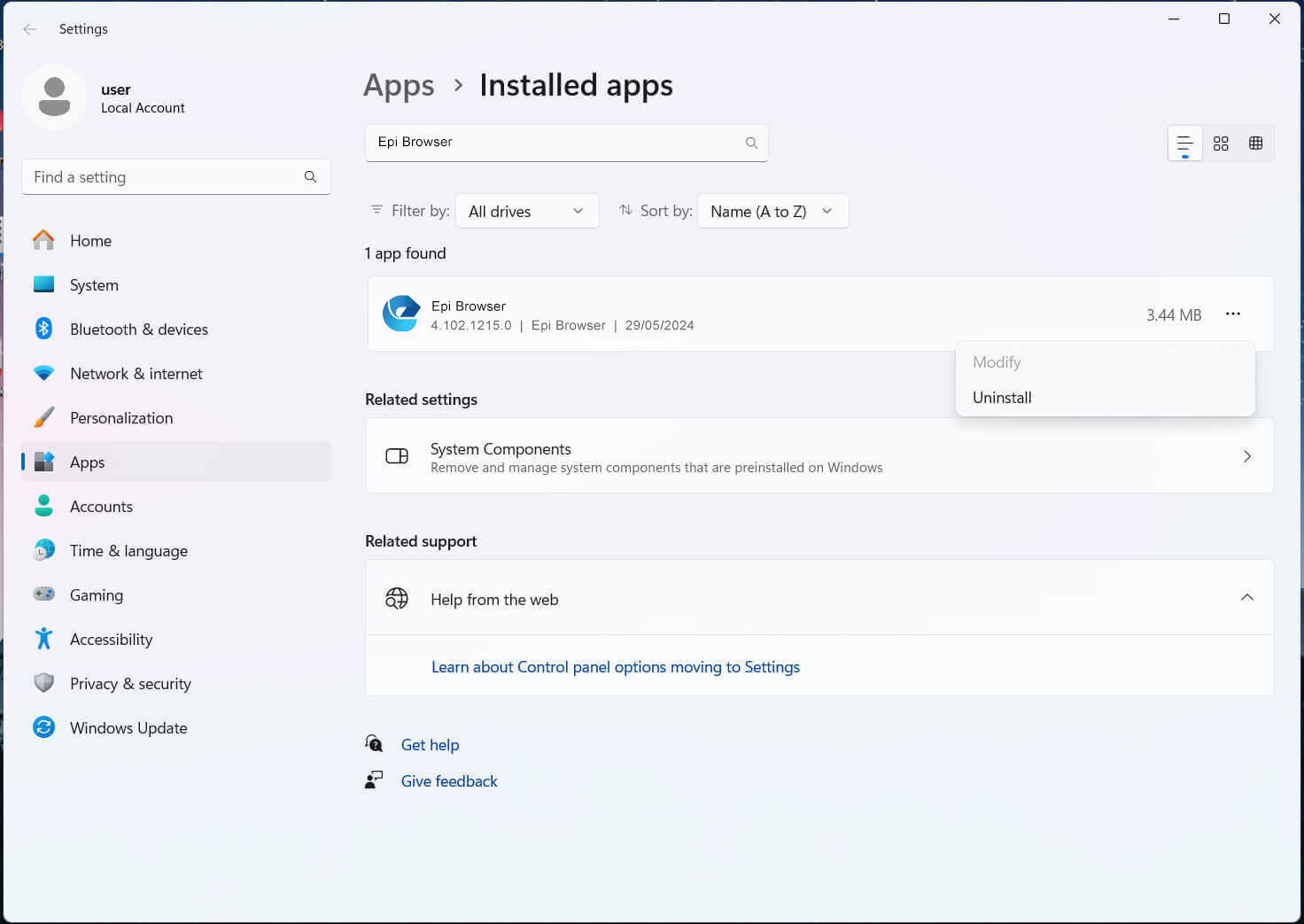Open the three-dot menu for Epi Browser
Viewport: 1304px width, 924px height.
click(x=1232, y=314)
